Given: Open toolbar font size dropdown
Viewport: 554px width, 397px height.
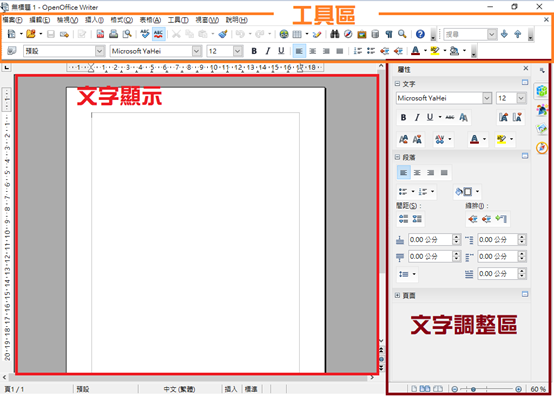Looking at the screenshot, I should tap(238, 51).
